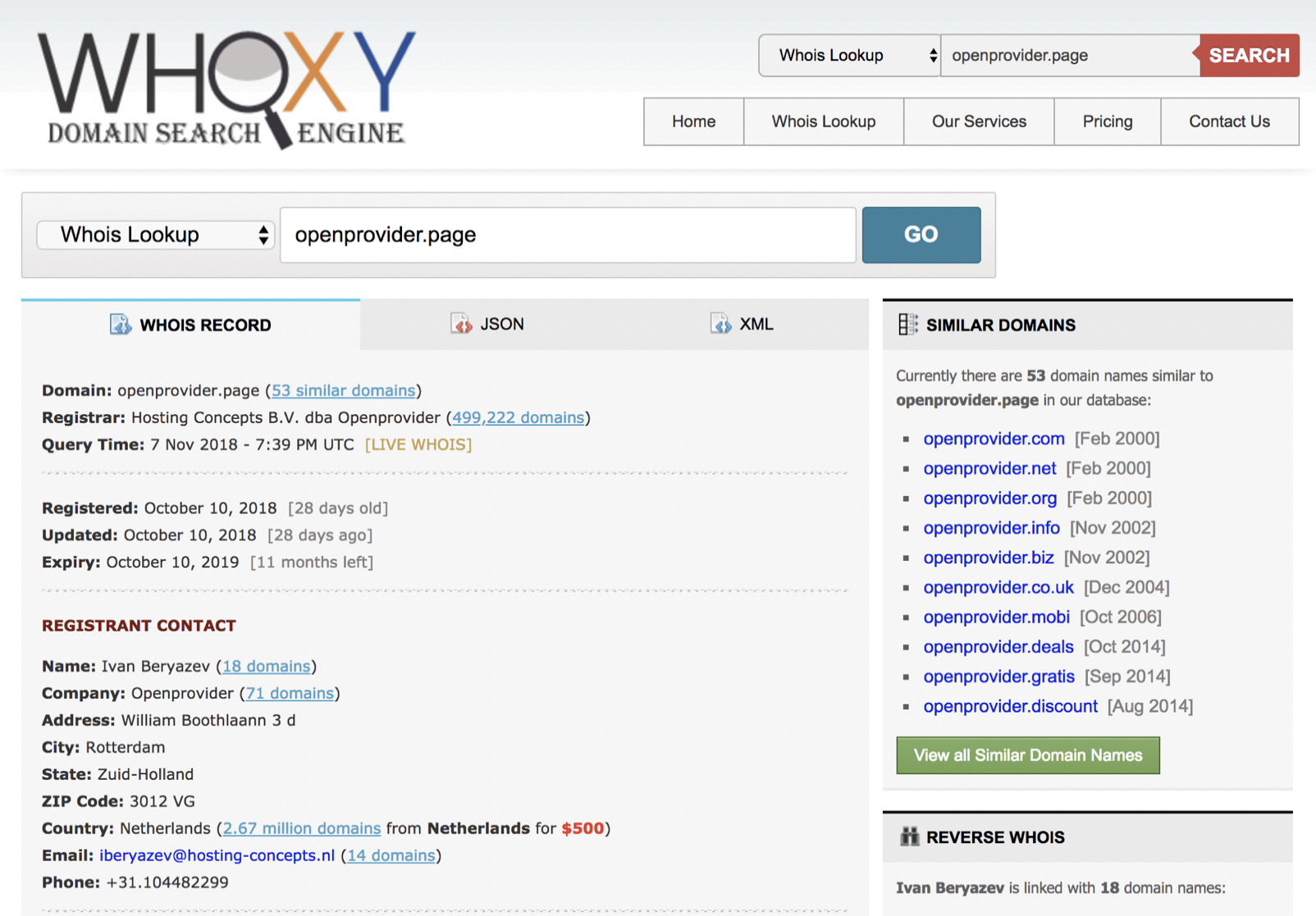This screenshot has height=916, width=1316.
Task: Click the Expiry date October 10, 2019
Action: click(172, 562)
